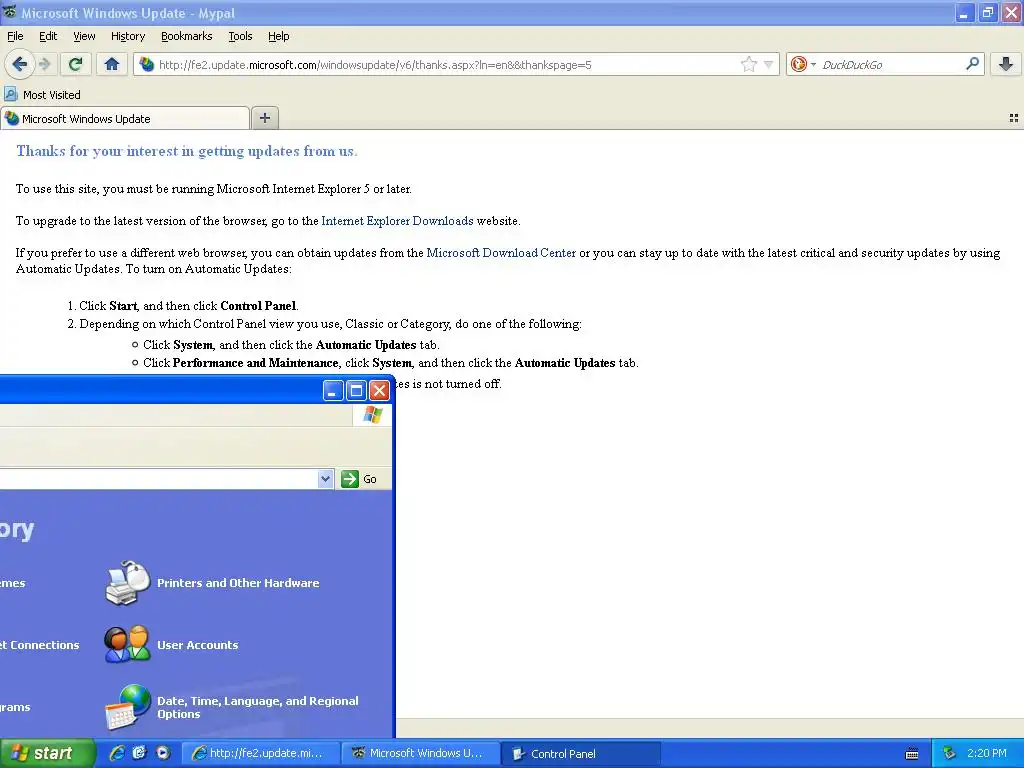1024x768 pixels.
Task: Open the list all tabs grid icon
Action: point(1014,118)
